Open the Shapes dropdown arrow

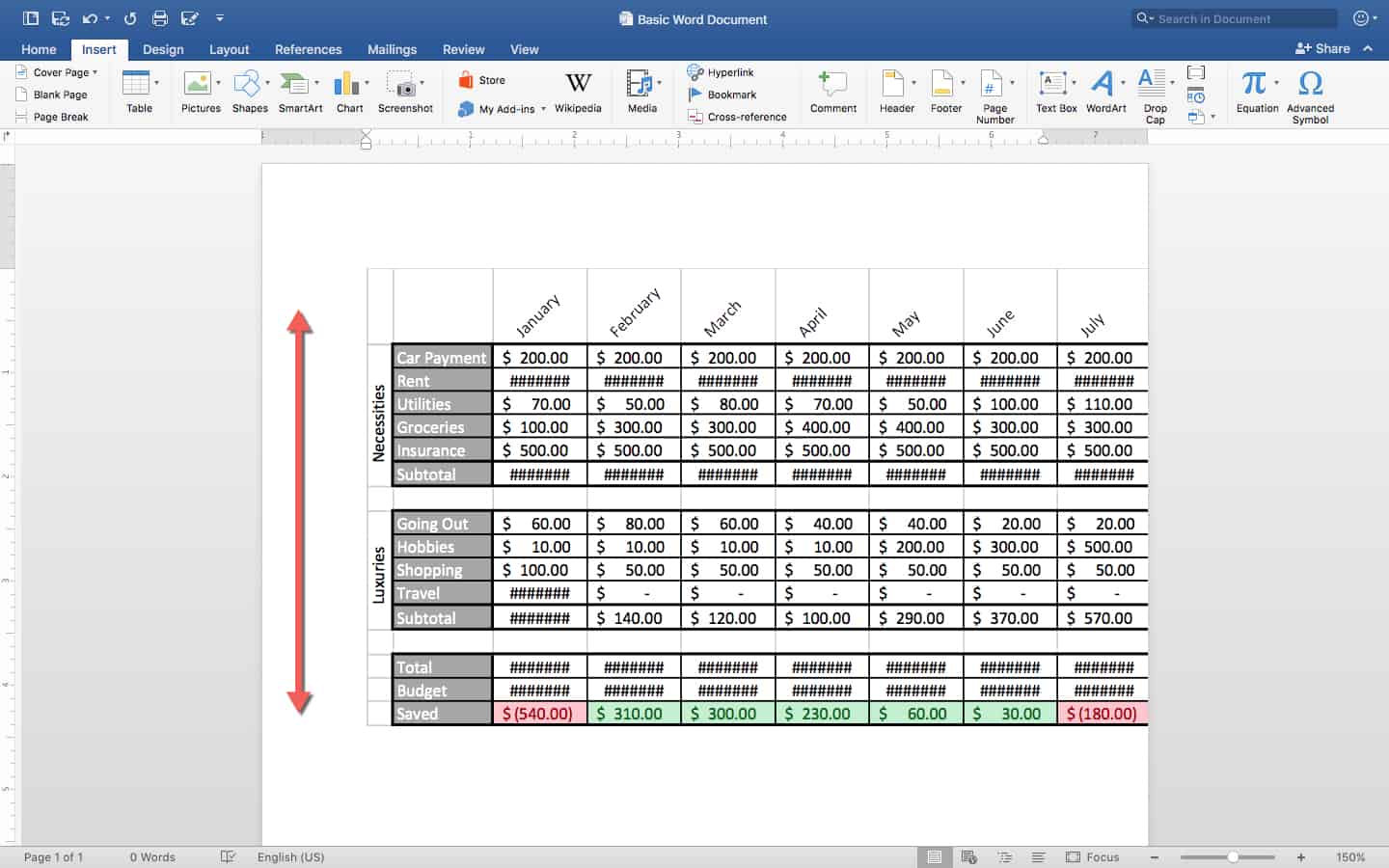click(x=267, y=83)
